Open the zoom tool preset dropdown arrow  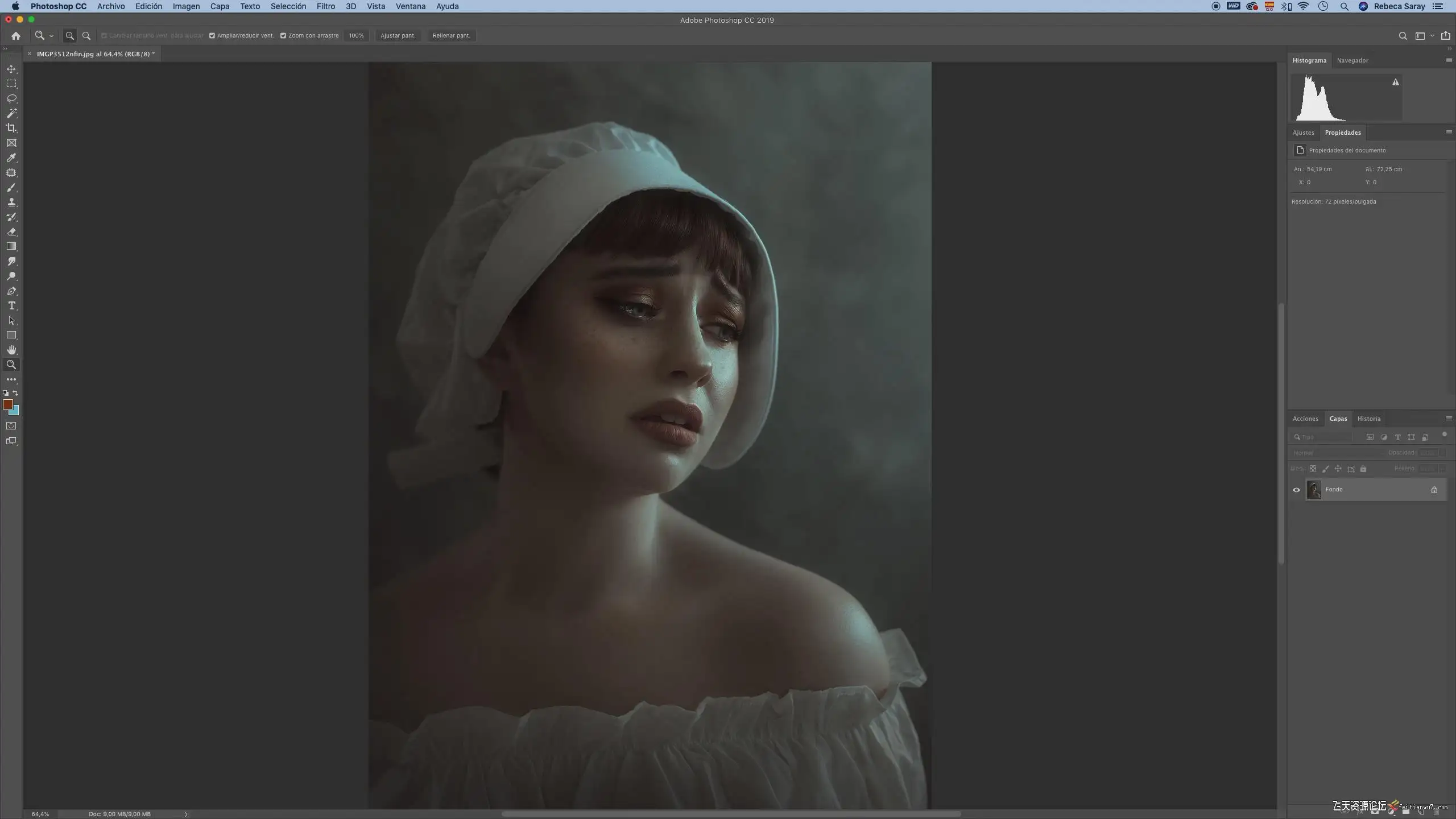point(51,36)
